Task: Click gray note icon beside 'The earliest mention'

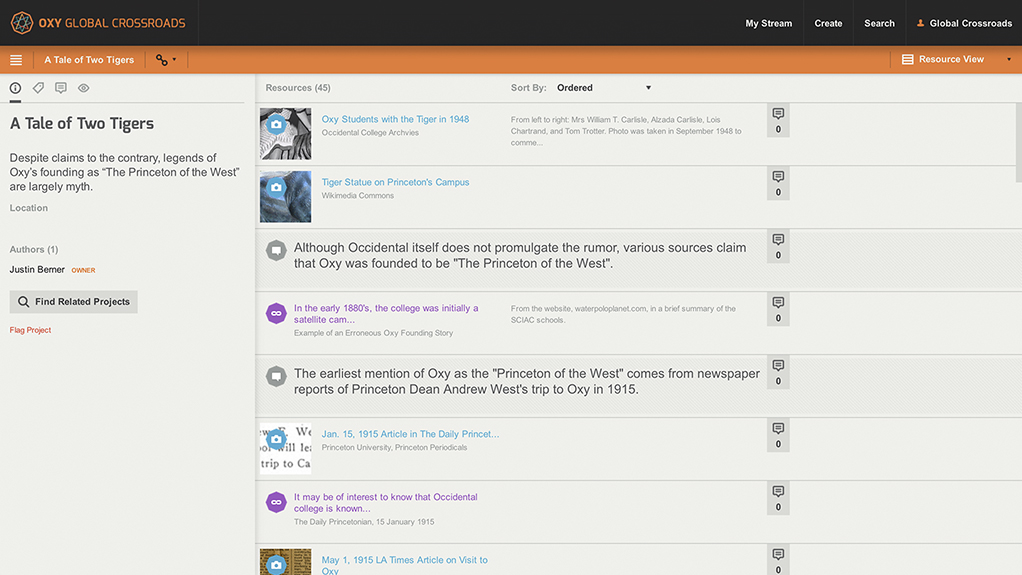Action: point(276,376)
